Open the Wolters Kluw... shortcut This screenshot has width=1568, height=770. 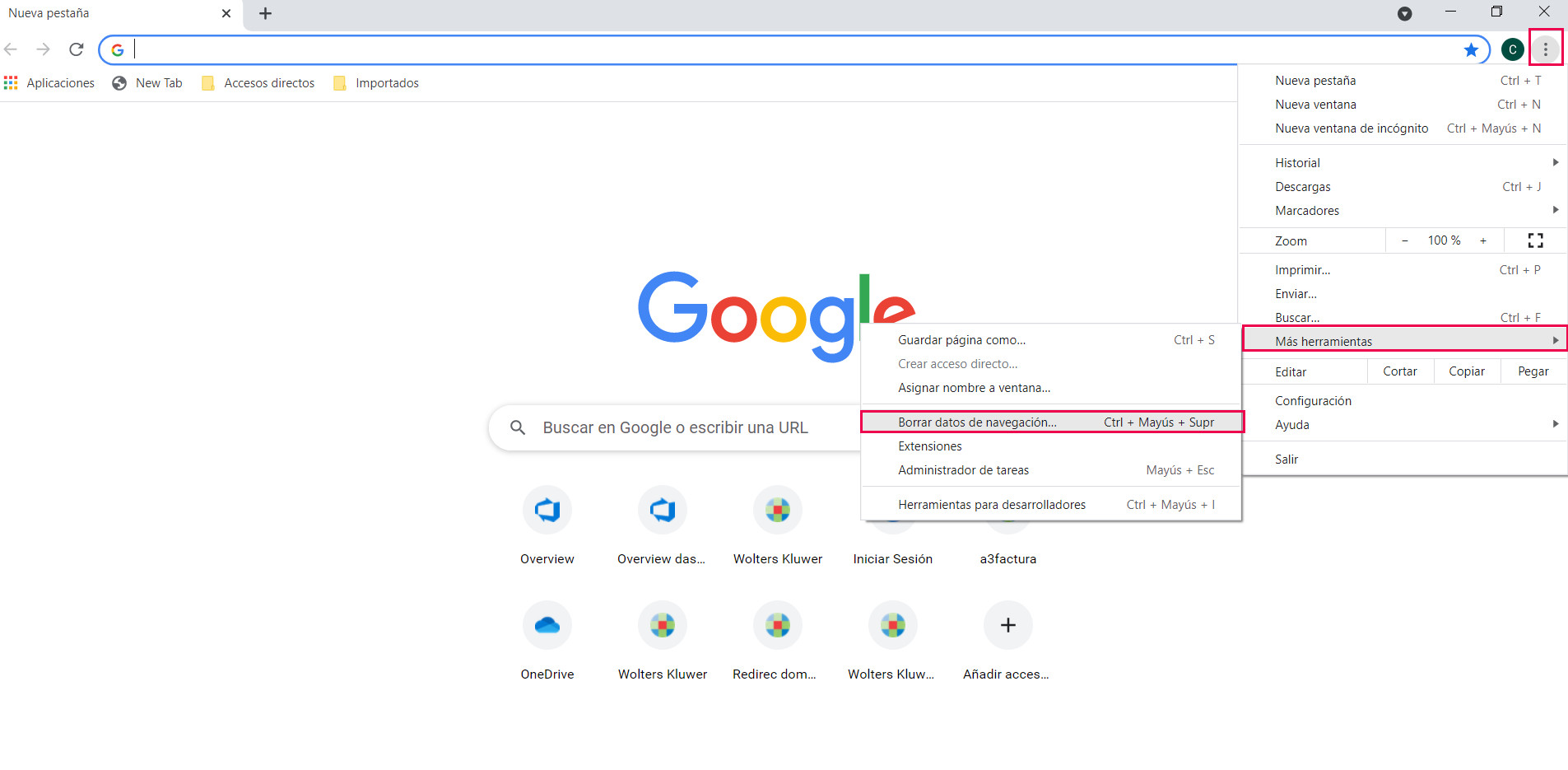point(891,642)
